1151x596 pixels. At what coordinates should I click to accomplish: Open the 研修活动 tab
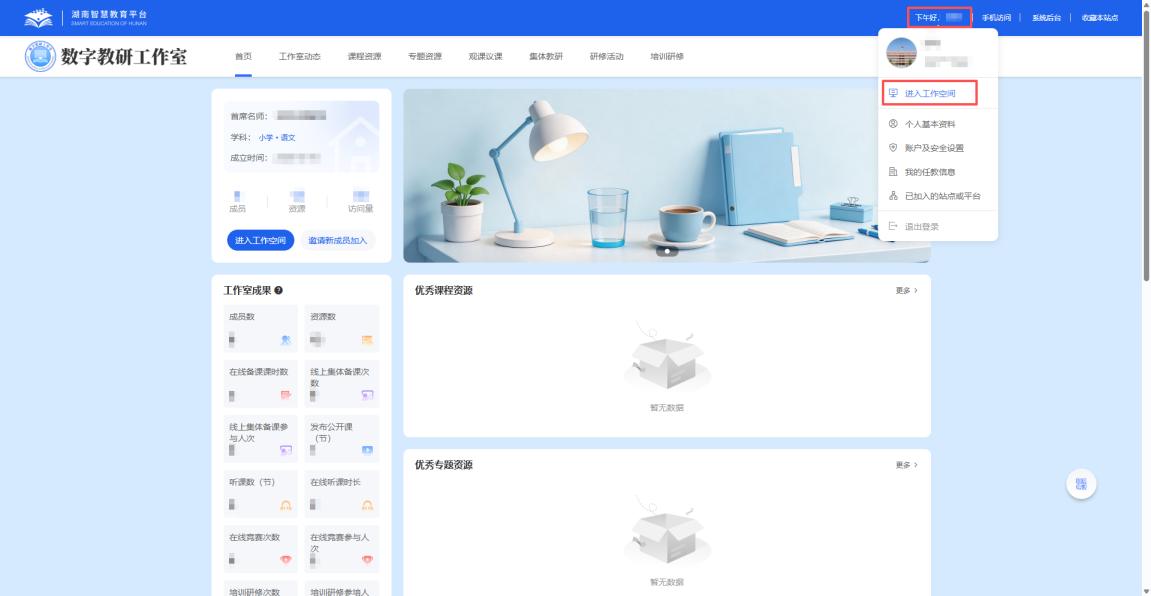[x=606, y=57]
